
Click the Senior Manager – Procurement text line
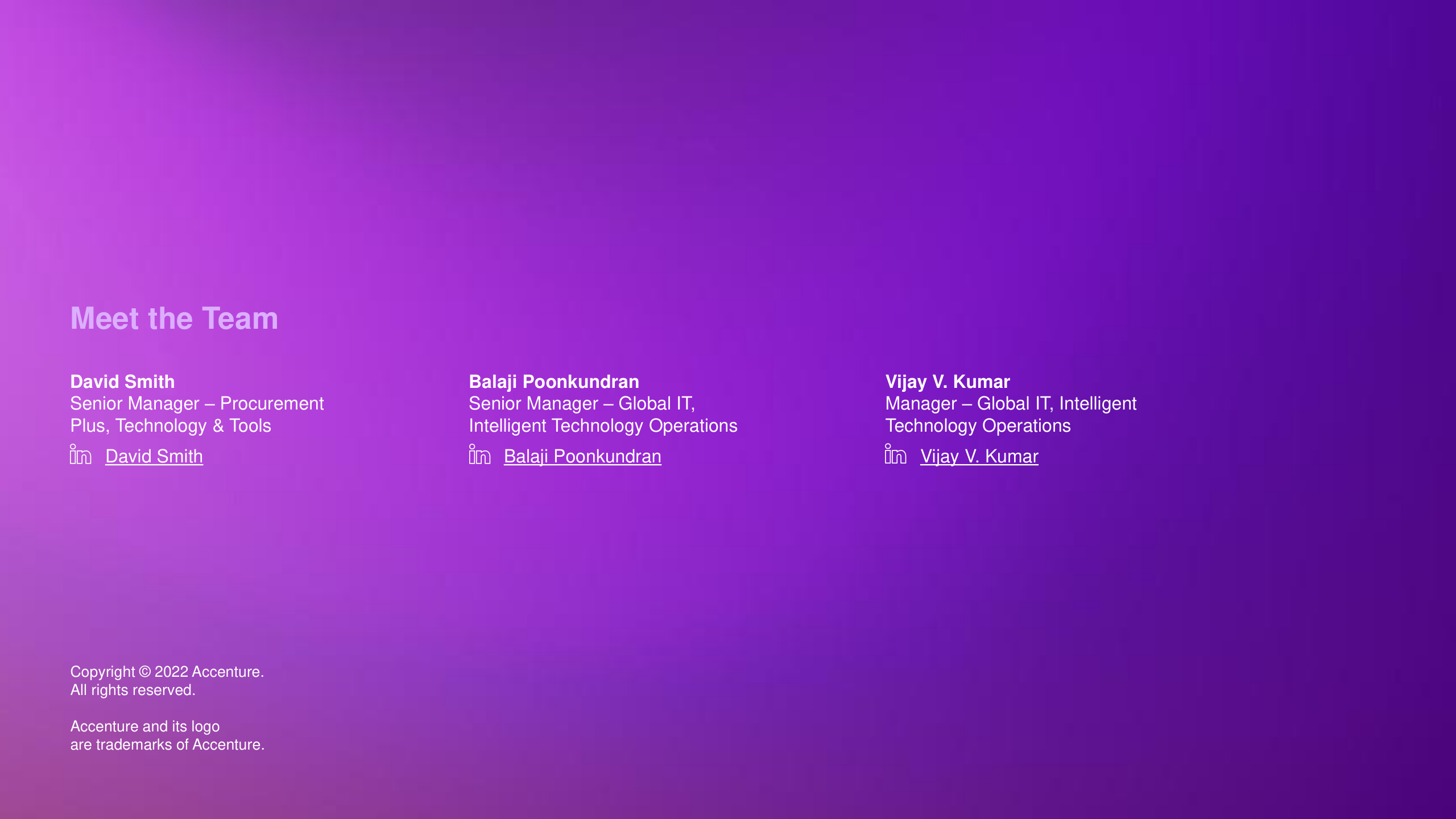coord(197,404)
